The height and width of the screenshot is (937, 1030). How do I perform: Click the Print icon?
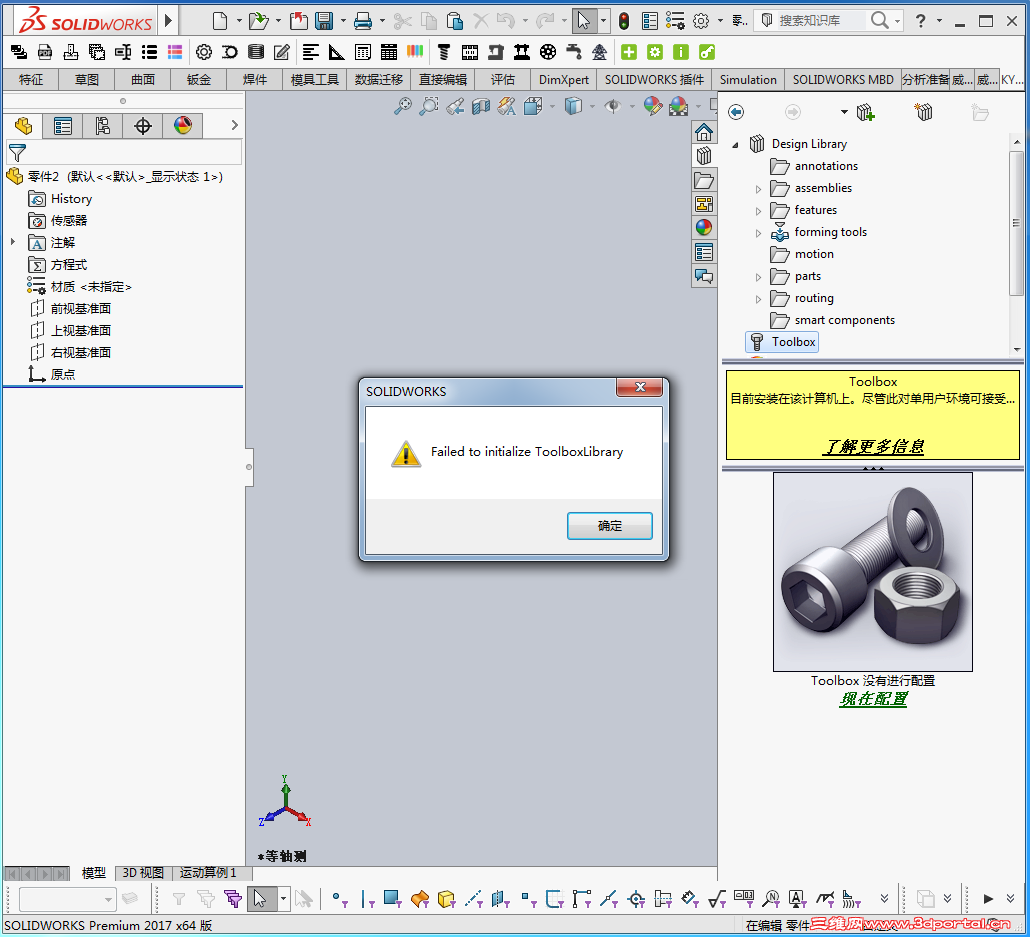(363, 21)
